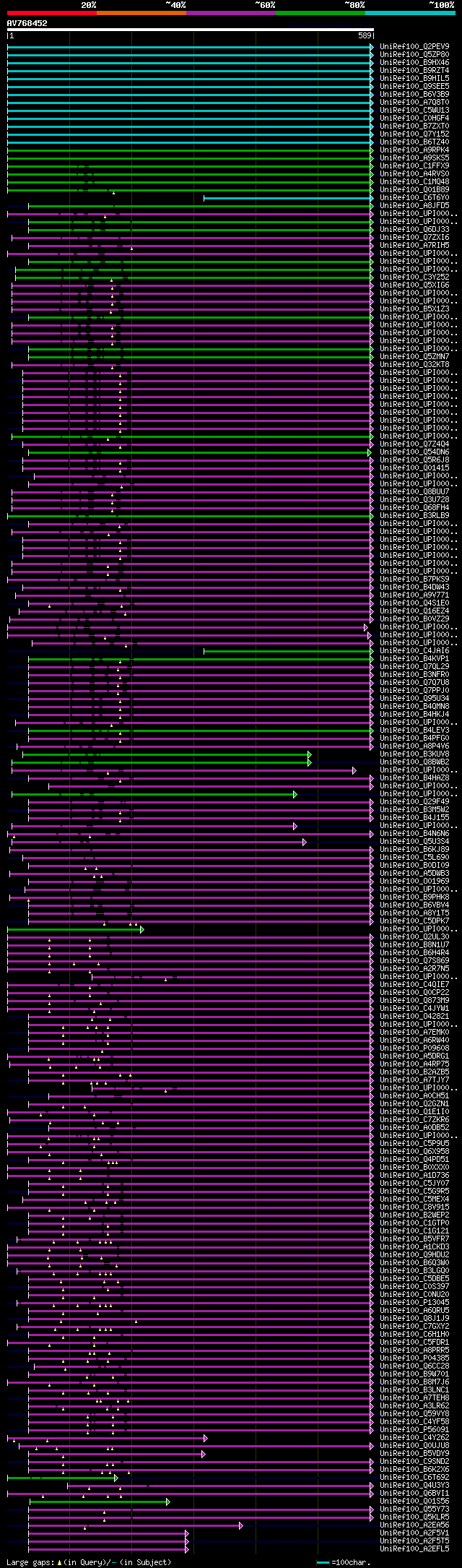Screen dimensions: 462x1568
Task: Select the UniRef100_Q8BUU7 label
Action: pos(414,491)
